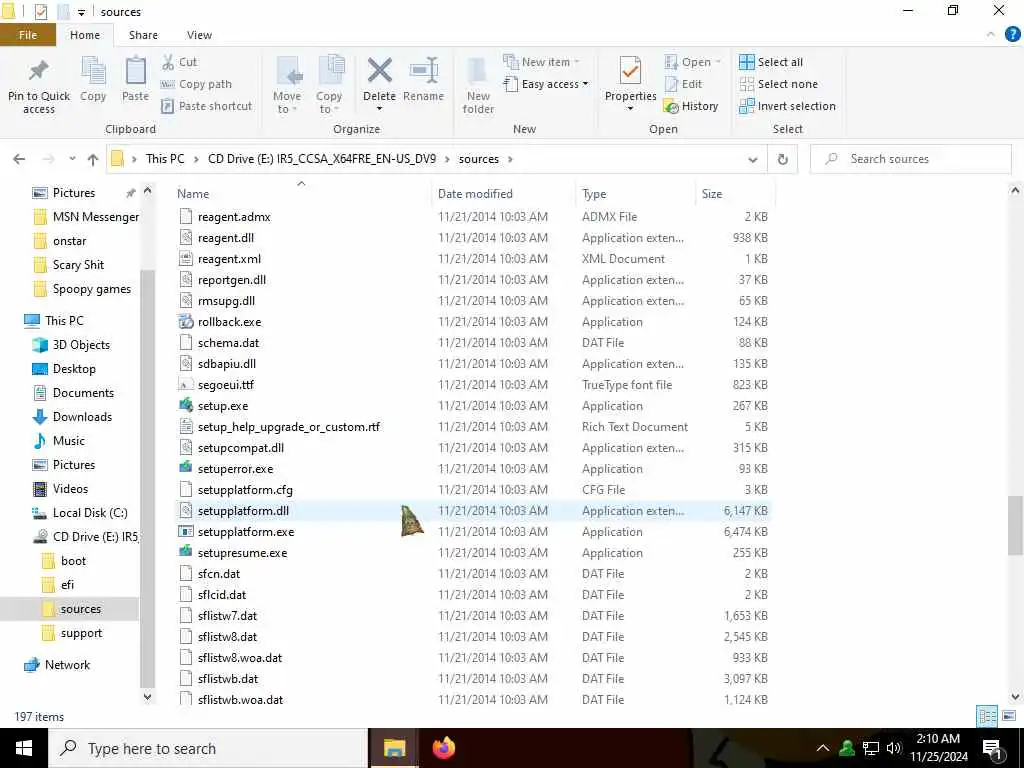Viewport: 1024px width, 768px height.
Task: Click the Paste ribbon icon
Action: click(x=135, y=71)
